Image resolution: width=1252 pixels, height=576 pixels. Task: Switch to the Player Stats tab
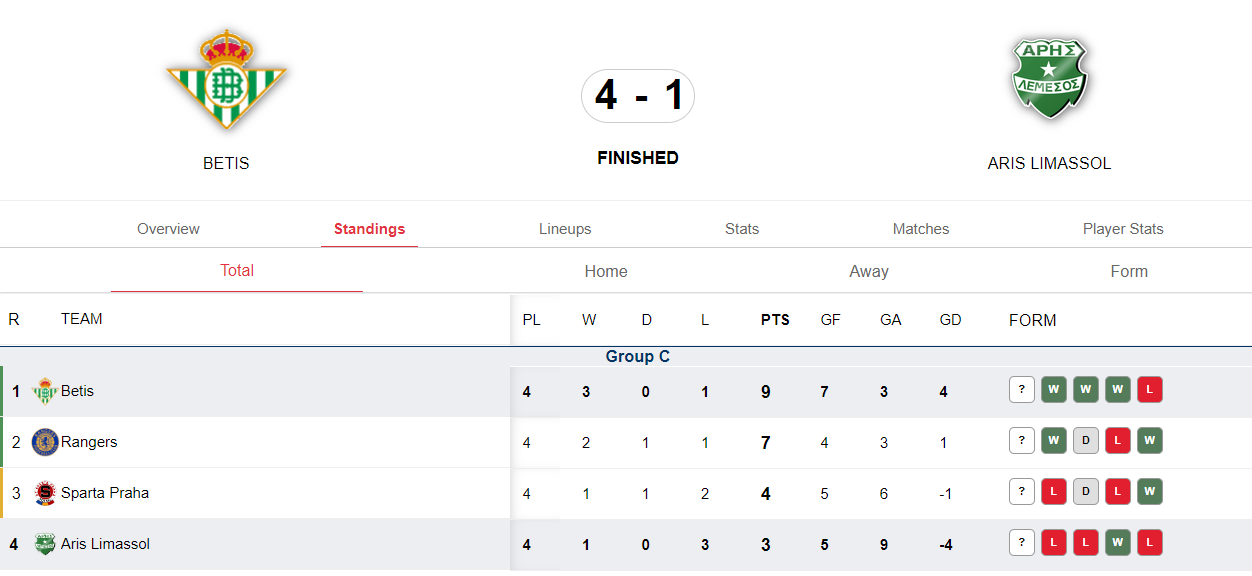click(1123, 229)
